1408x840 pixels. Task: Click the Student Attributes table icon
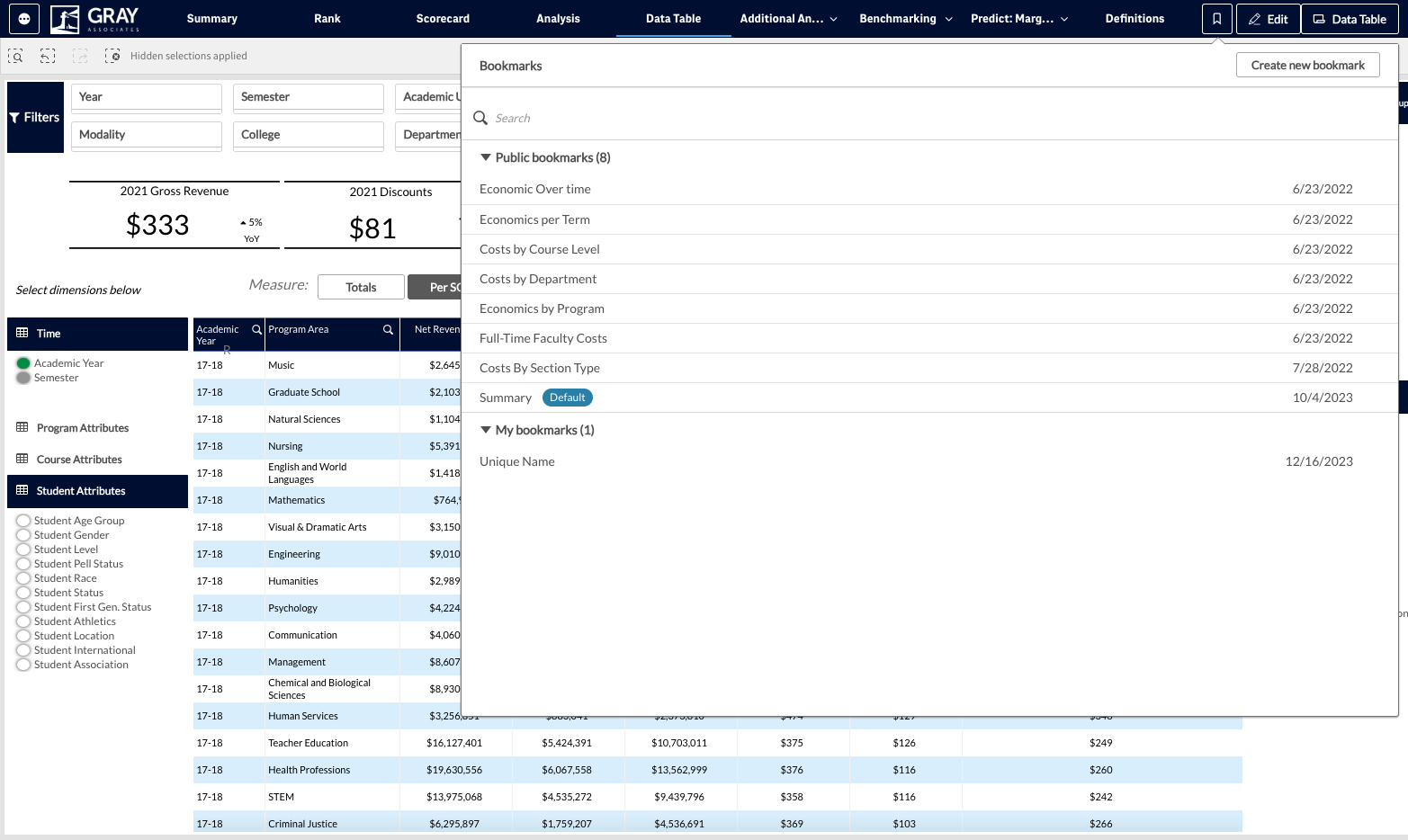22,490
